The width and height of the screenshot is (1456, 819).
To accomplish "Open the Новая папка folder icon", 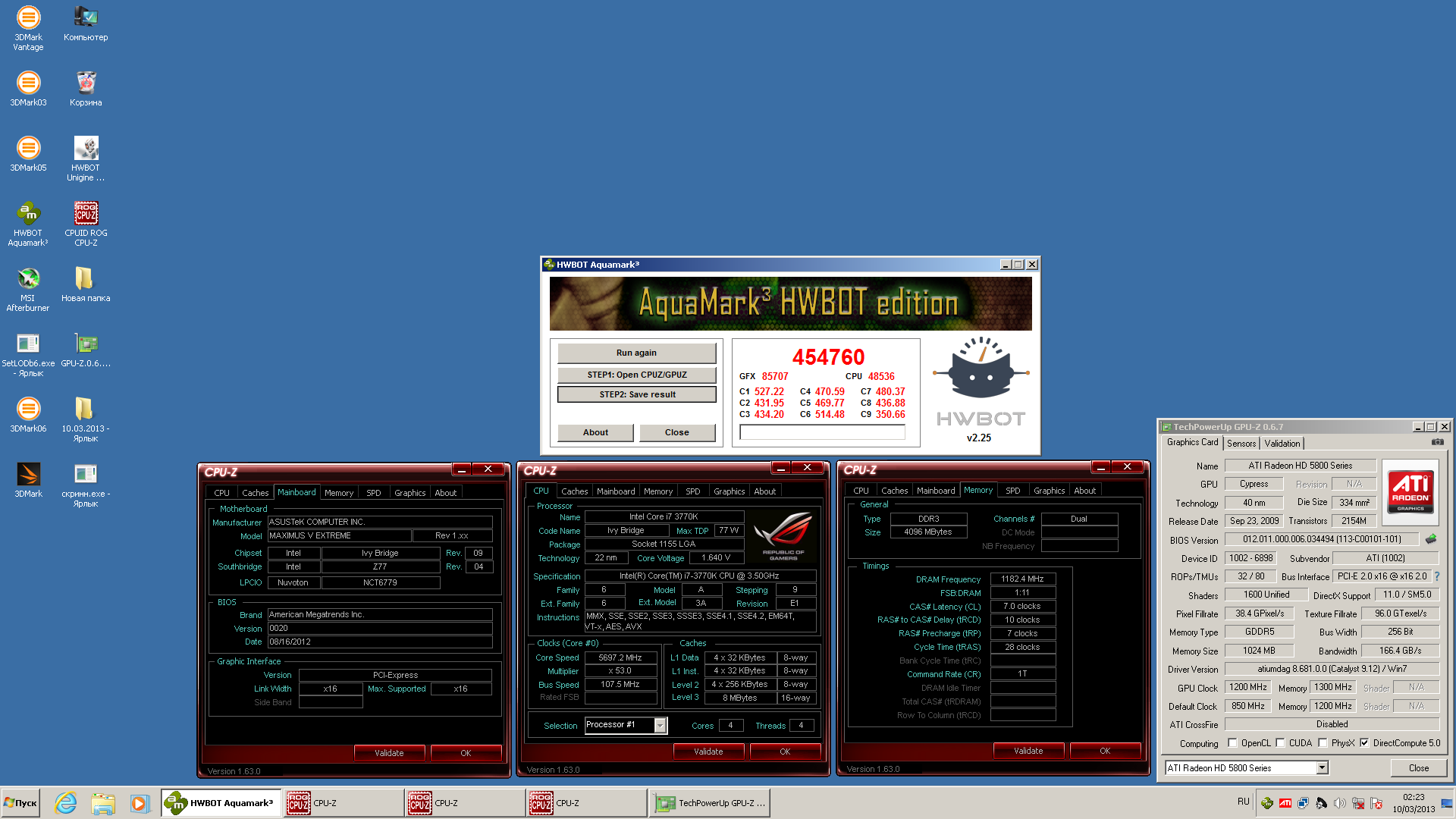I will coord(86,284).
